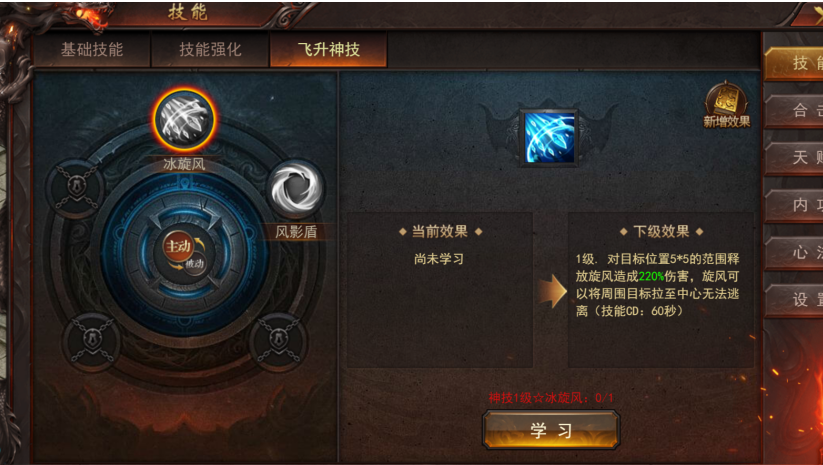Click the locked skill slot at upper left
Image resolution: width=823 pixels, height=465 pixels.
click(x=76, y=188)
